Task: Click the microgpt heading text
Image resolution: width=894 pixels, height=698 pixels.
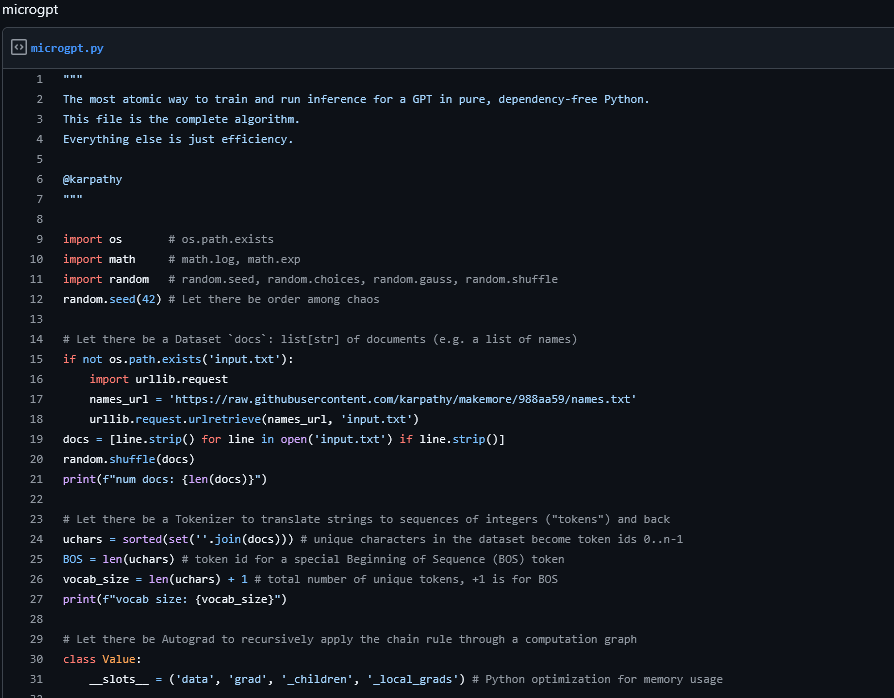Action: click(x=30, y=10)
